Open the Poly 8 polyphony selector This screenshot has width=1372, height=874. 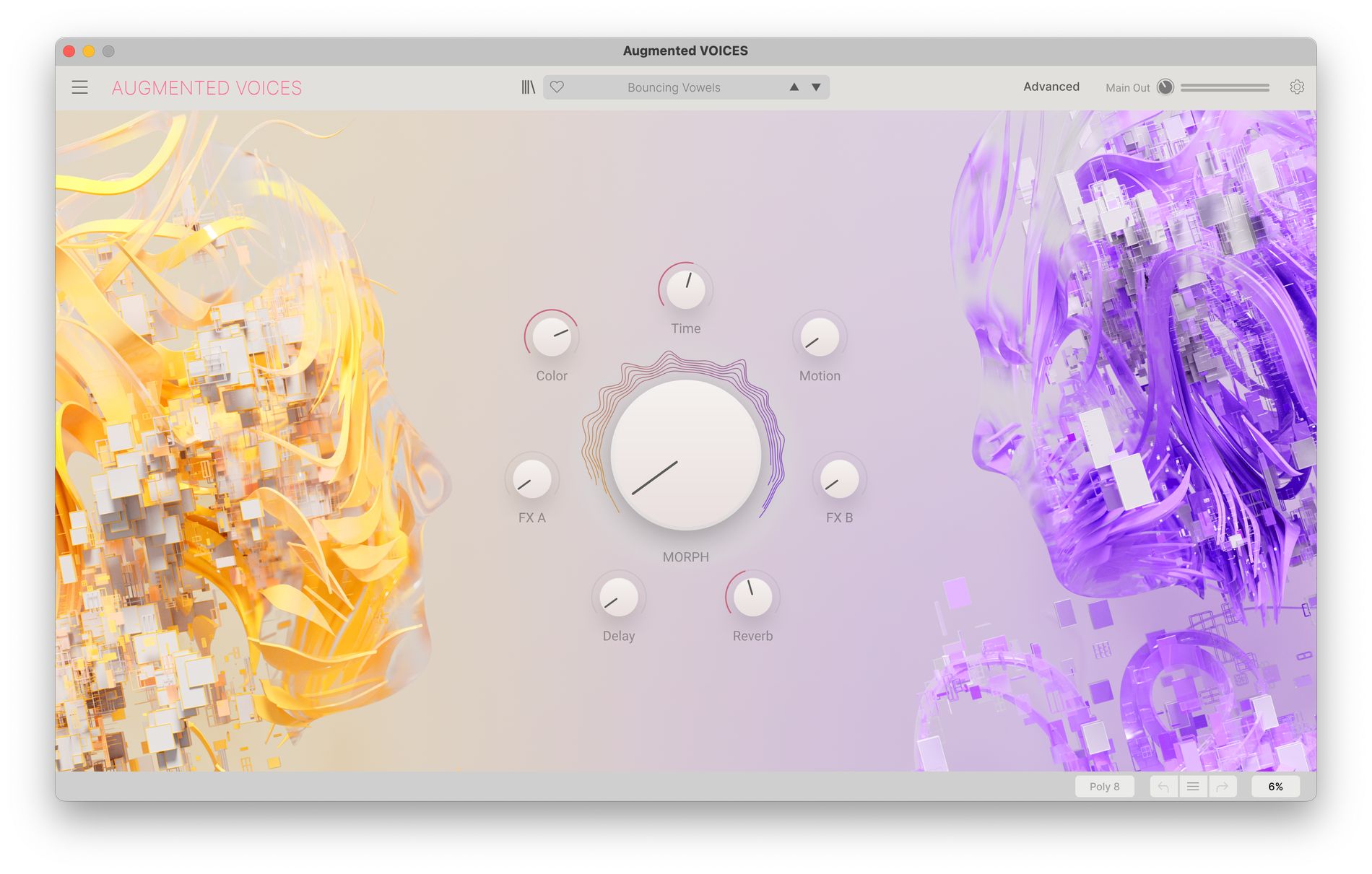[x=1104, y=787]
